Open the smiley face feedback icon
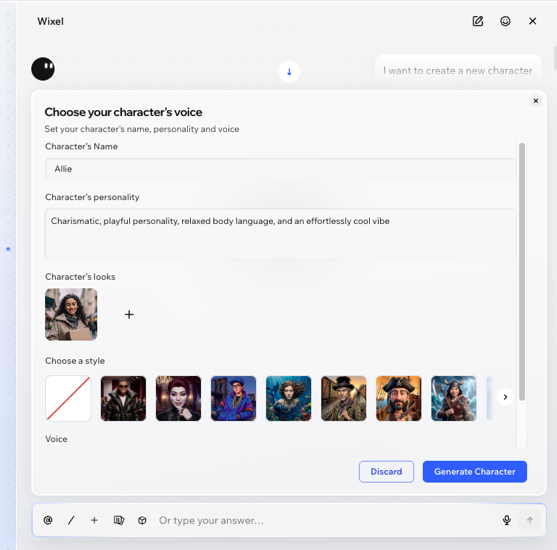 (505, 21)
